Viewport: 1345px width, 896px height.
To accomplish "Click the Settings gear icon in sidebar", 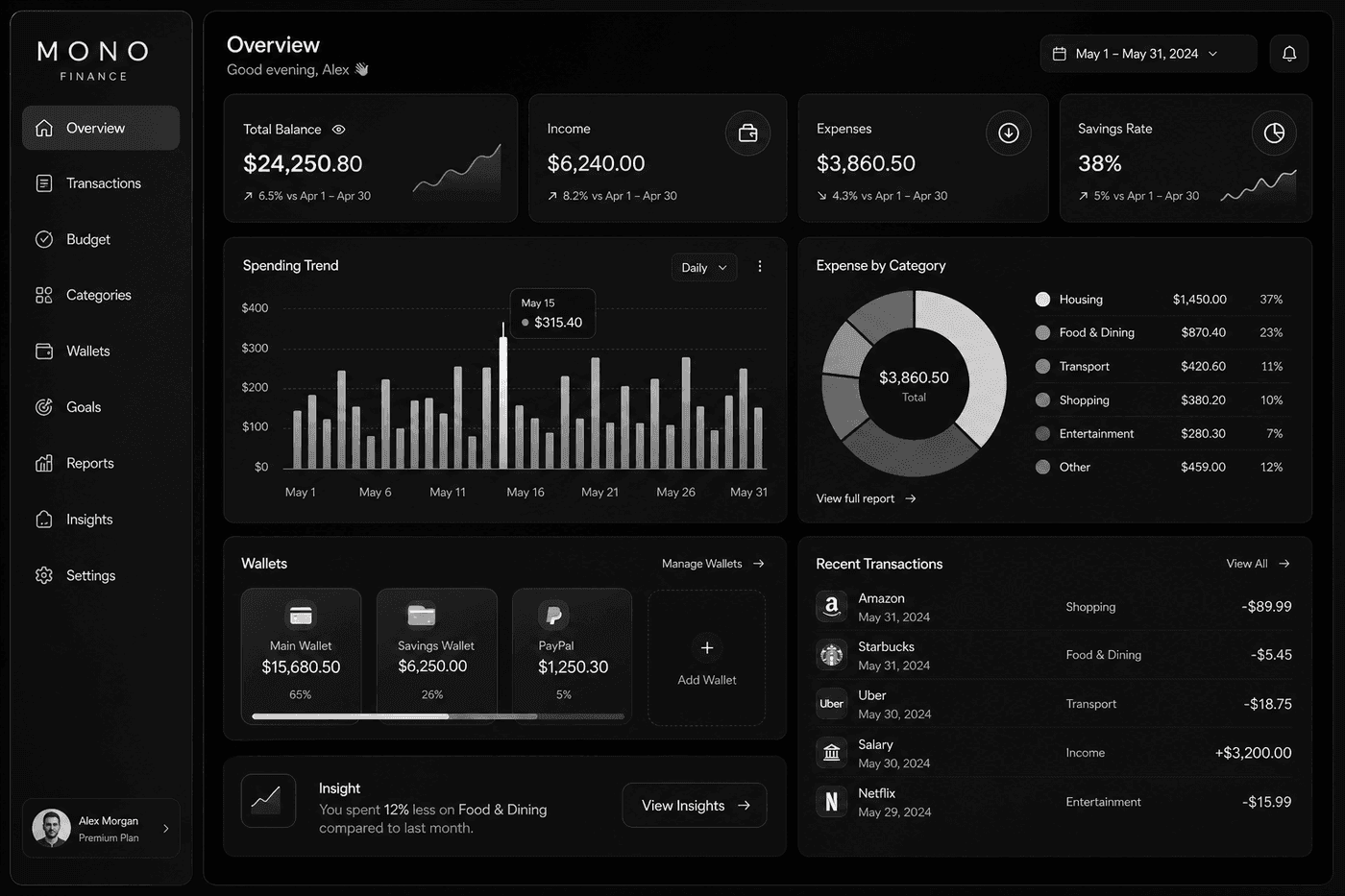I will (44, 575).
